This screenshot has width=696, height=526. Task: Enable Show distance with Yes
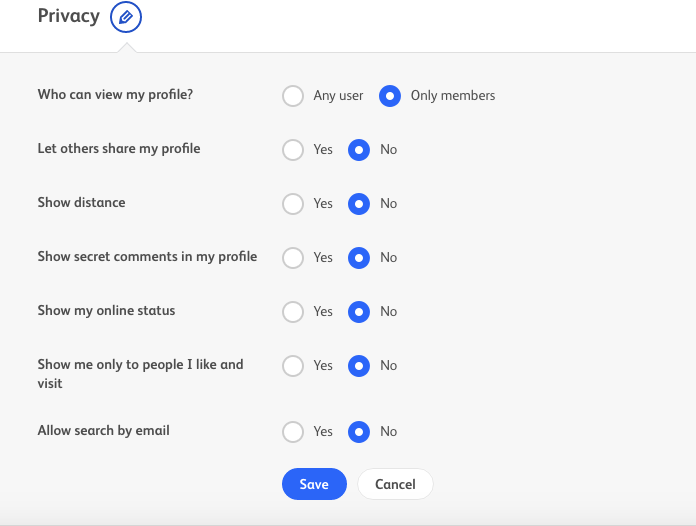[x=293, y=204]
